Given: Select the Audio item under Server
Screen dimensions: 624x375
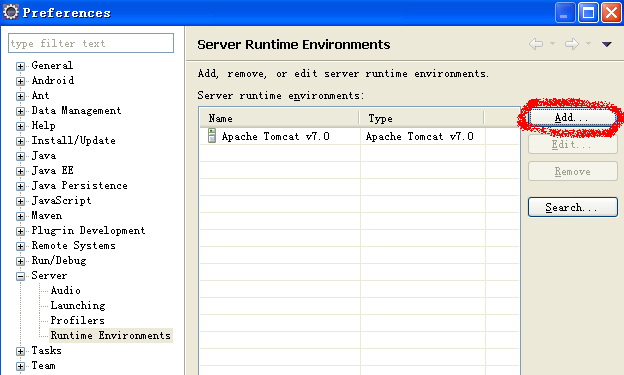Looking at the screenshot, I should (66, 291).
